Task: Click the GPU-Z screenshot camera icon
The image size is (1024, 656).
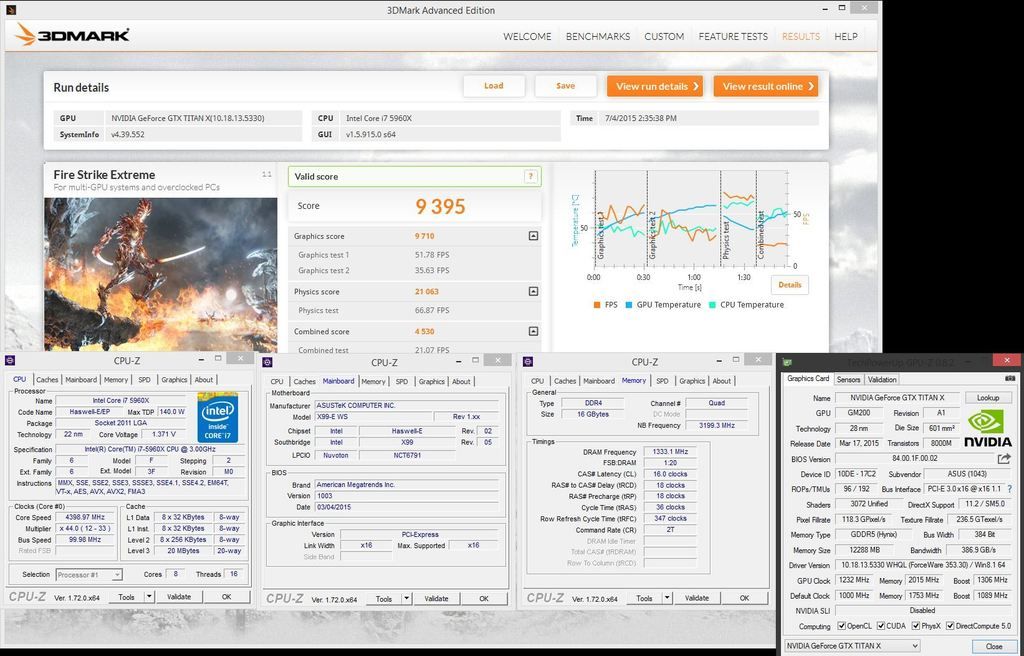Action: coord(1009,378)
